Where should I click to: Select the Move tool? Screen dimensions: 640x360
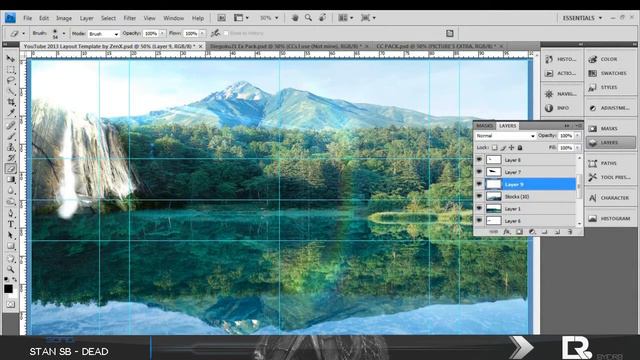[x=11, y=59]
